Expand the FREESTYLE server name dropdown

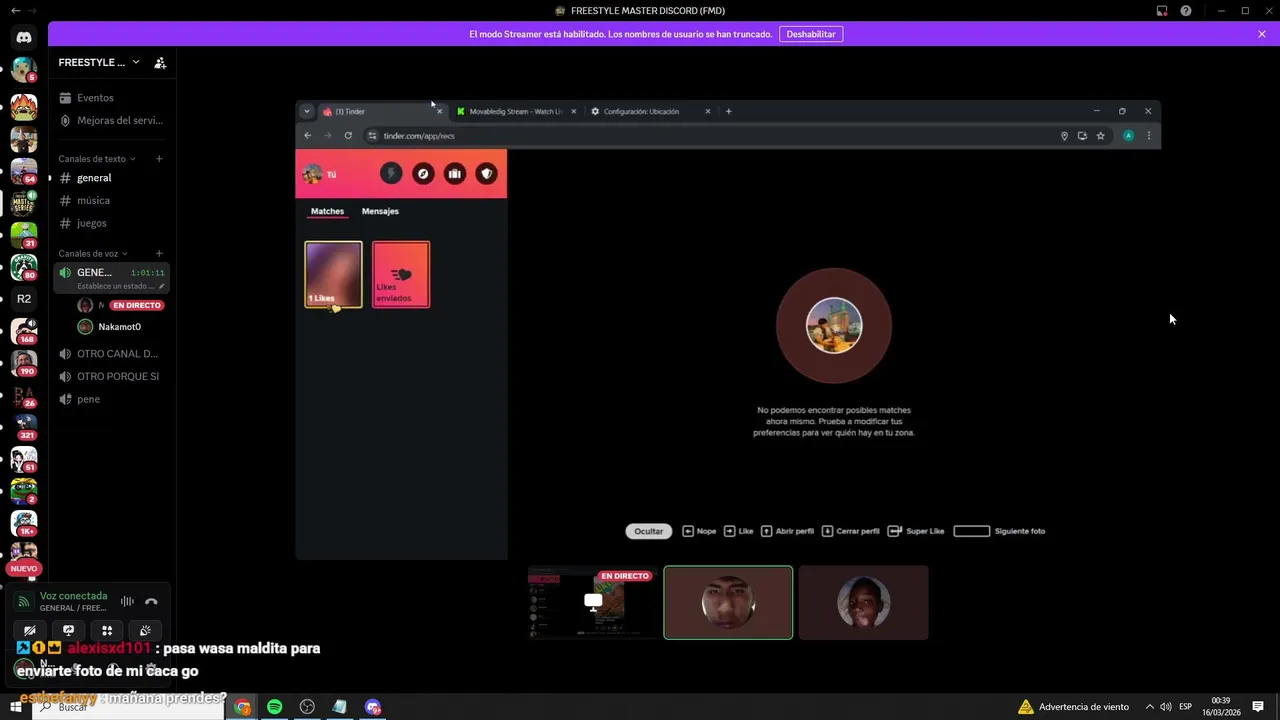click(x=99, y=62)
